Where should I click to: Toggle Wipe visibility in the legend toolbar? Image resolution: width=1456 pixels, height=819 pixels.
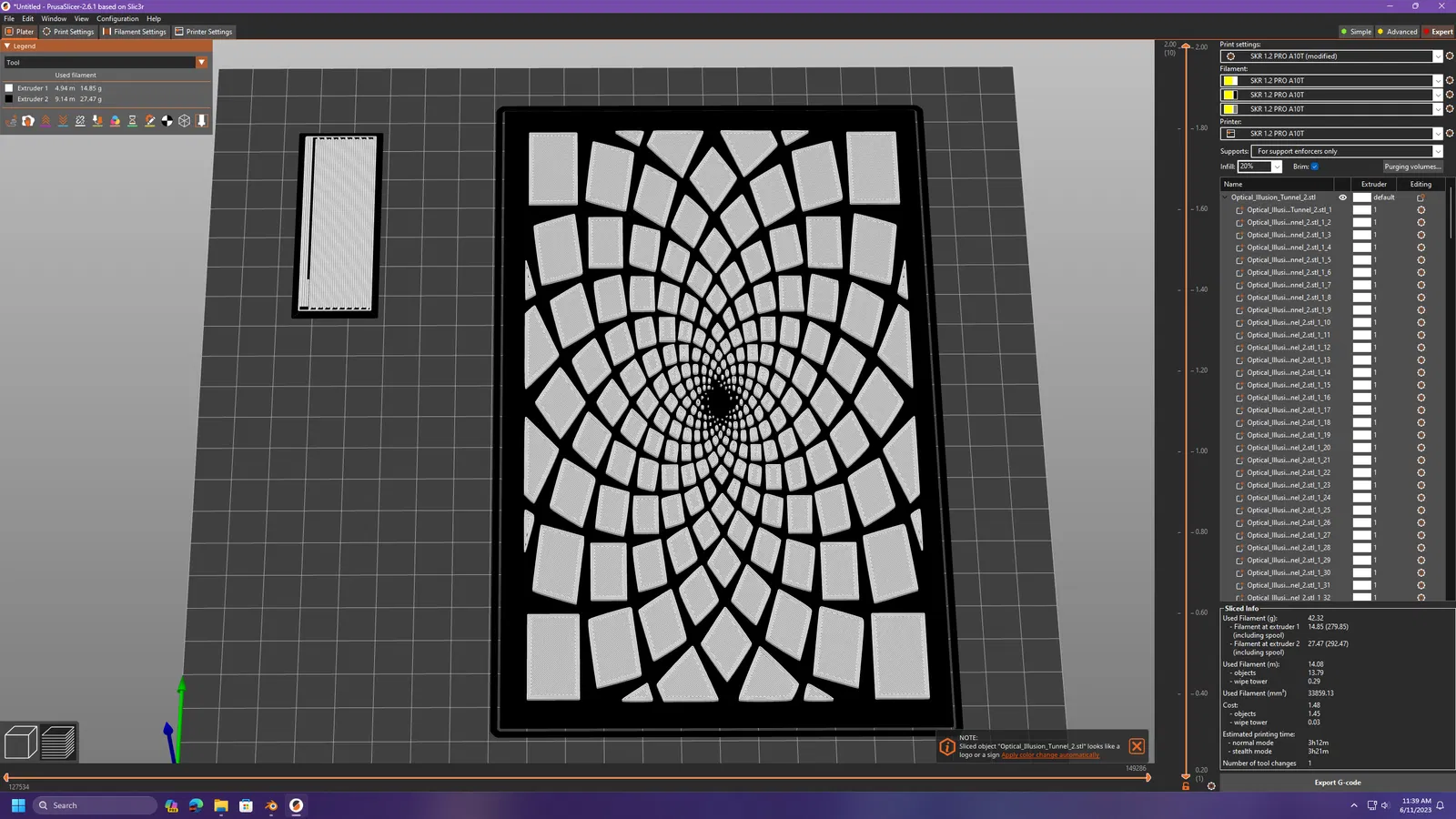(28, 121)
